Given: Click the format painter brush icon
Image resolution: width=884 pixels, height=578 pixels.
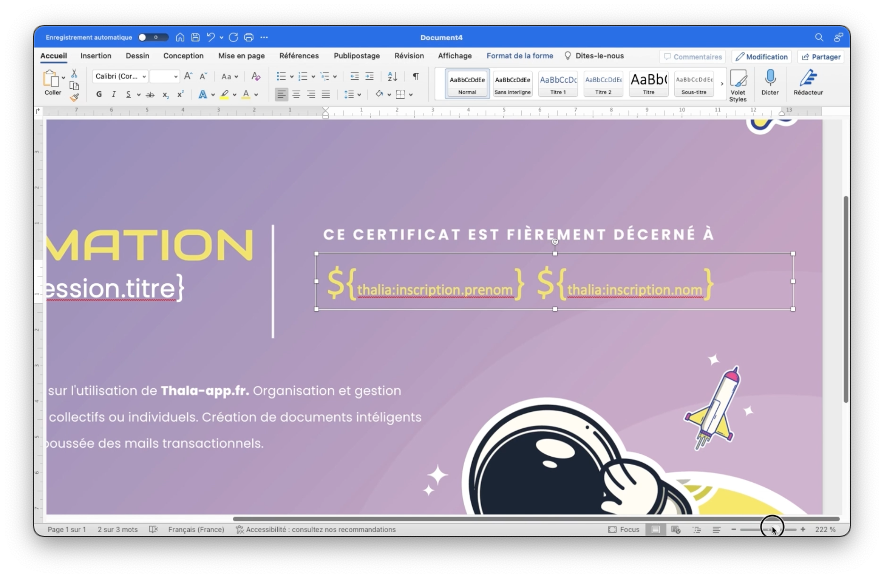Looking at the screenshot, I should 74,97.
